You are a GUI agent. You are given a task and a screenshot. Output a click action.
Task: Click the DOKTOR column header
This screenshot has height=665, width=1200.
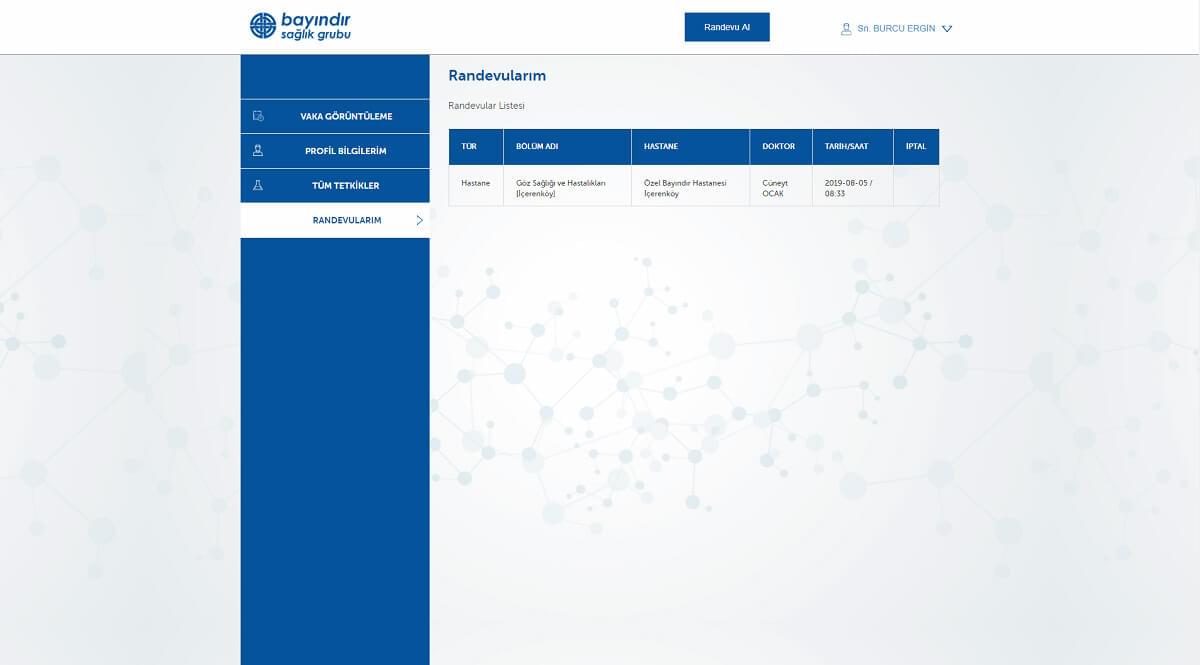tap(779, 147)
